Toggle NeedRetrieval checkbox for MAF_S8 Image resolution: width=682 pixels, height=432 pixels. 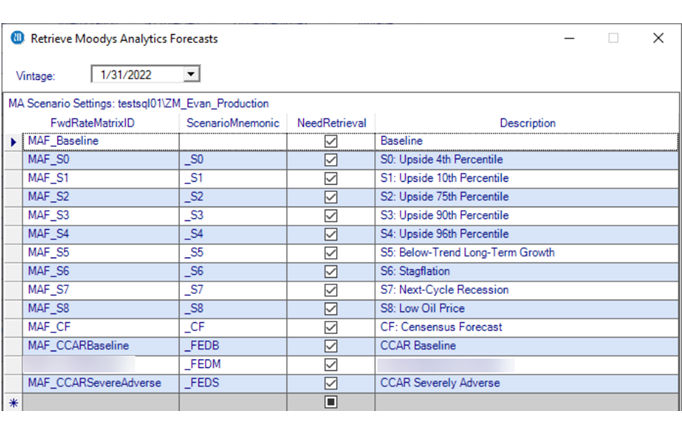tap(331, 309)
